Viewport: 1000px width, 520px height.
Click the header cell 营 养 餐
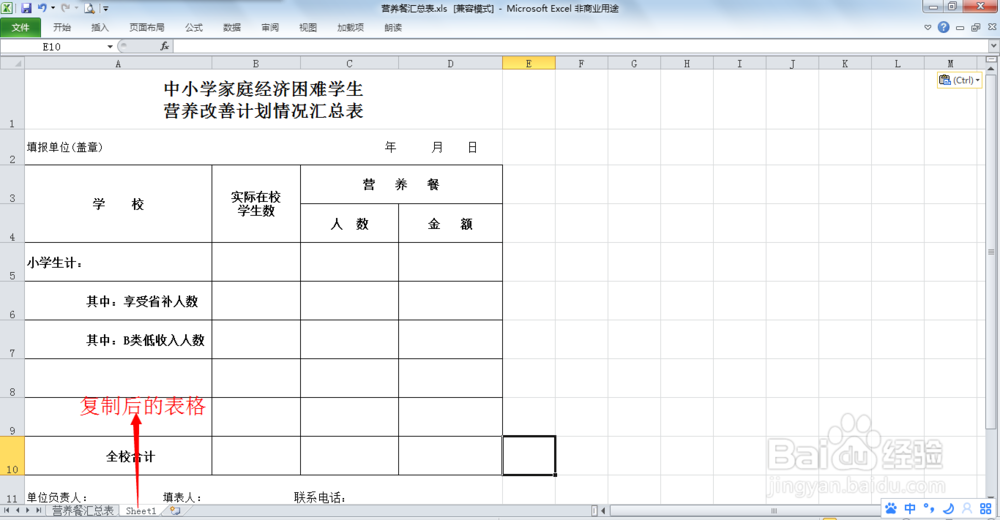(x=401, y=185)
